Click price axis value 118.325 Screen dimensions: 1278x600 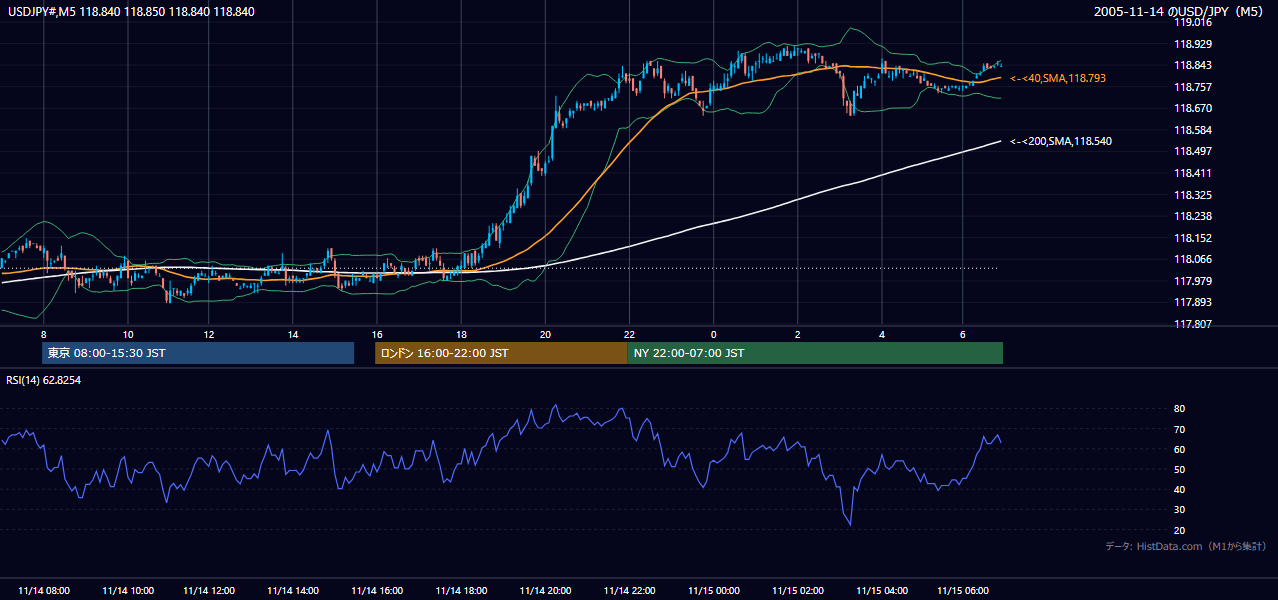coord(1193,195)
